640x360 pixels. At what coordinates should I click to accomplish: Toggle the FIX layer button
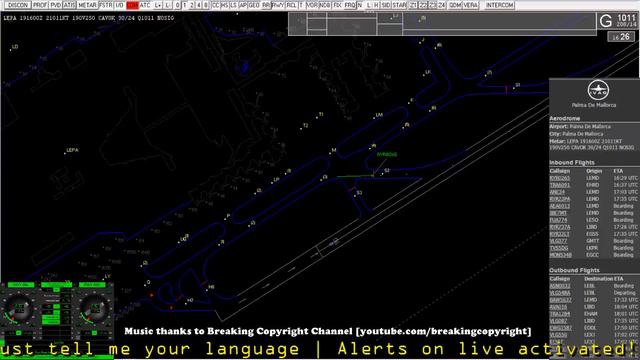pyautogui.click(x=337, y=5)
